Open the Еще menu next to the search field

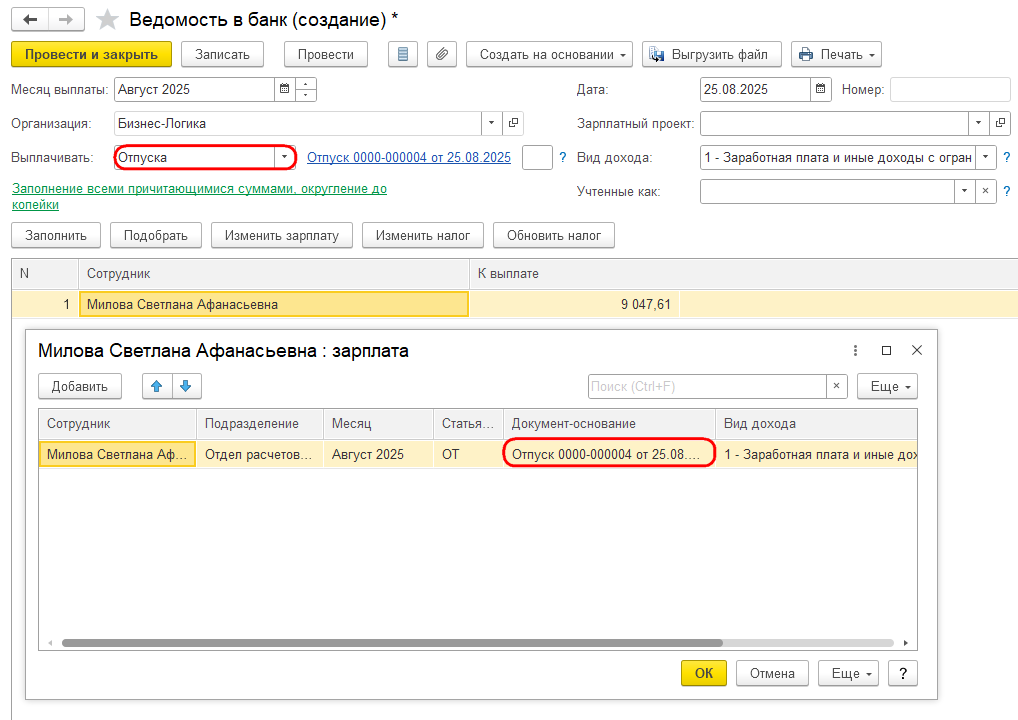pos(888,386)
